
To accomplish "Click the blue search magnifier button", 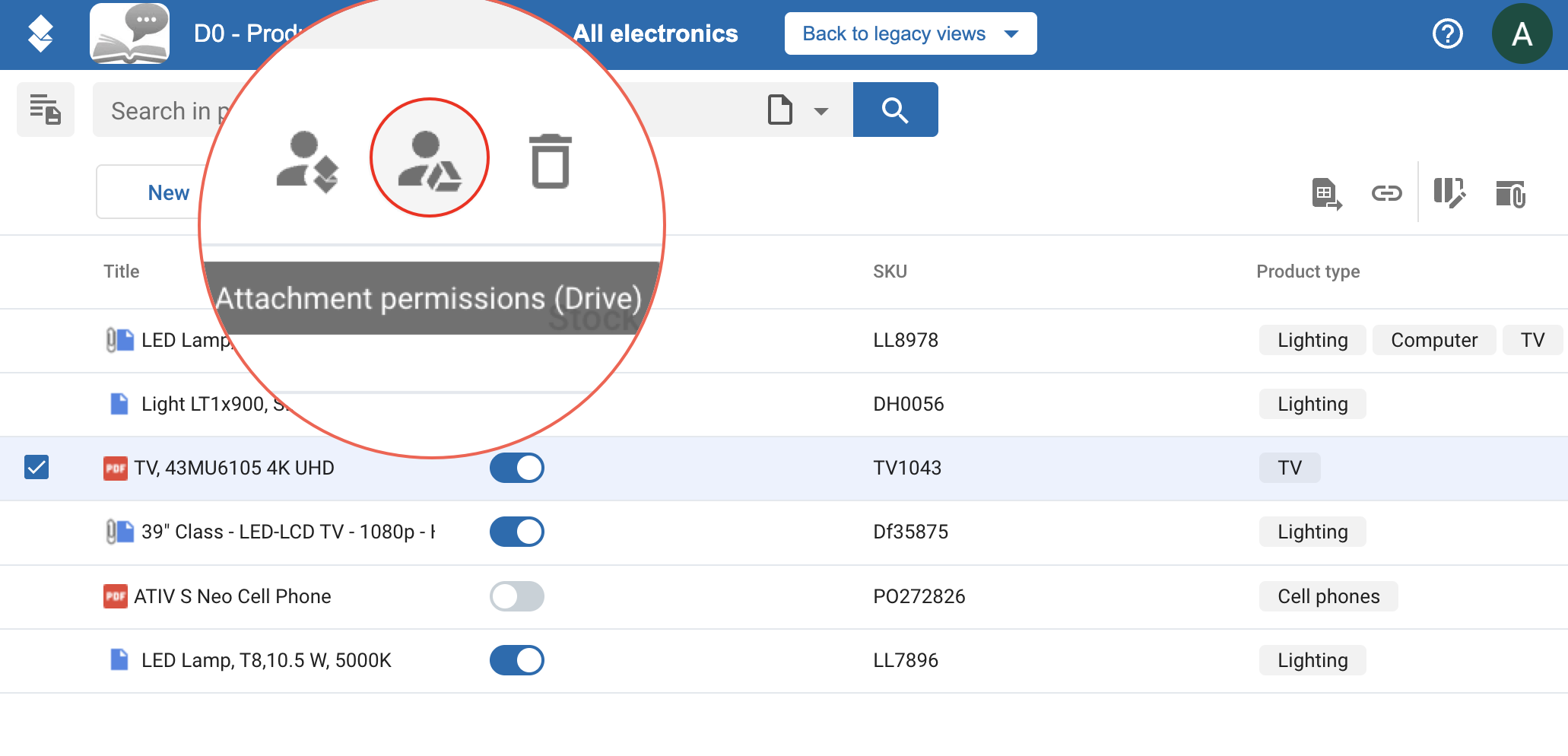I will coord(895,110).
